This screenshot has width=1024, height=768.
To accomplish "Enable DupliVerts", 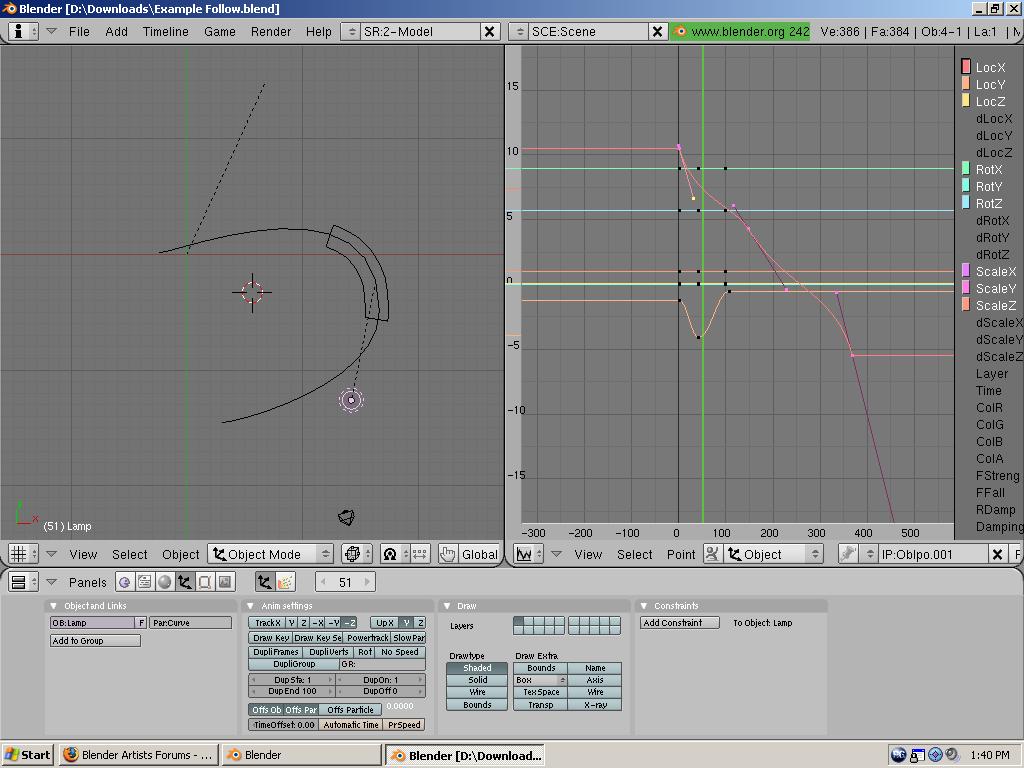I will pyautogui.click(x=328, y=652).
